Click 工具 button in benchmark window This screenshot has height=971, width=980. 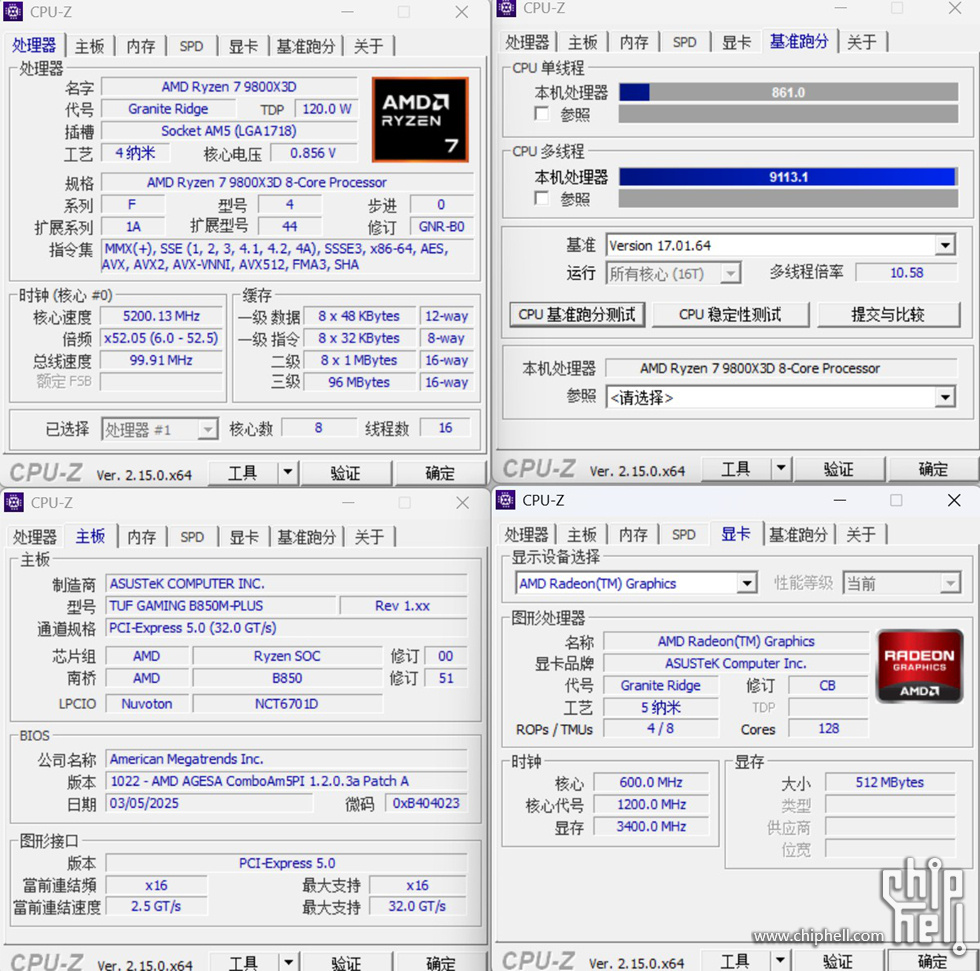click(736, 469)
